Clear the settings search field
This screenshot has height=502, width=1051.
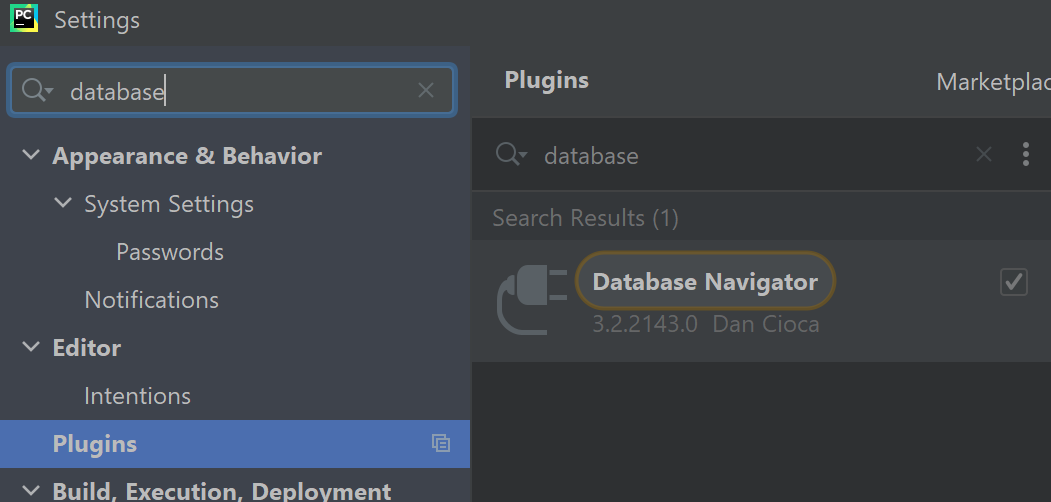point(426,91)
